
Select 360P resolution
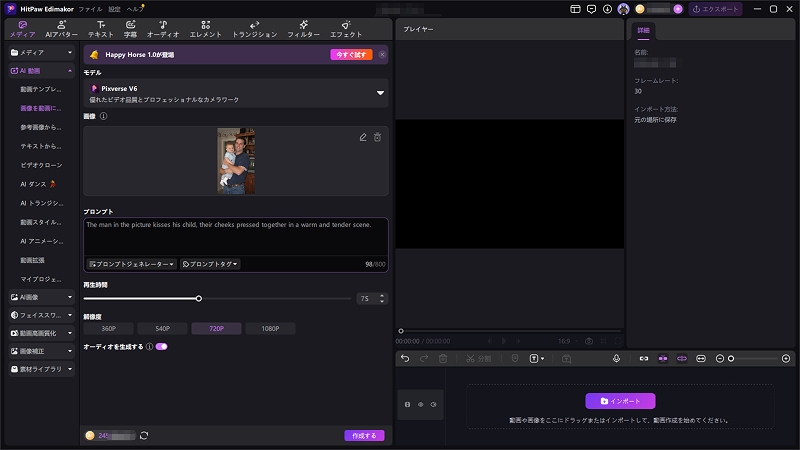point(109,329)
